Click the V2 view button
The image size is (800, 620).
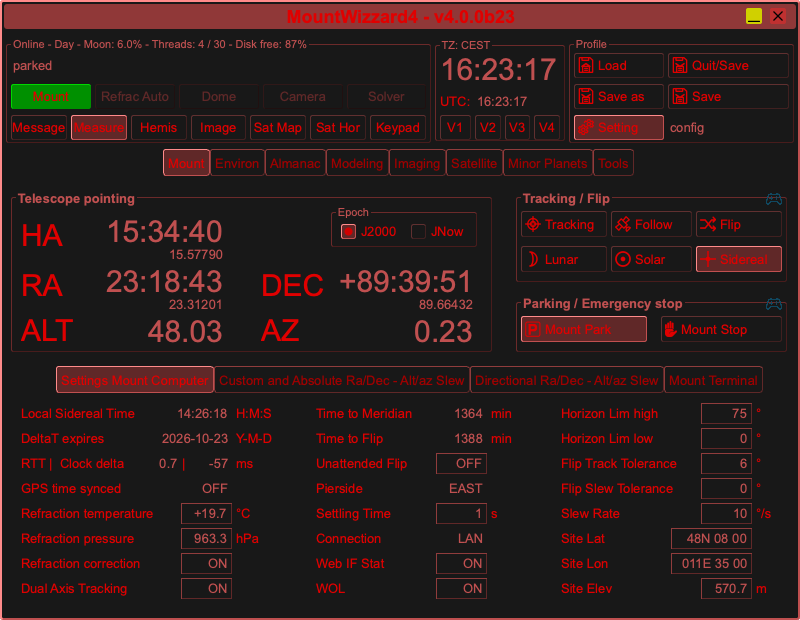(x=488, y=128)
